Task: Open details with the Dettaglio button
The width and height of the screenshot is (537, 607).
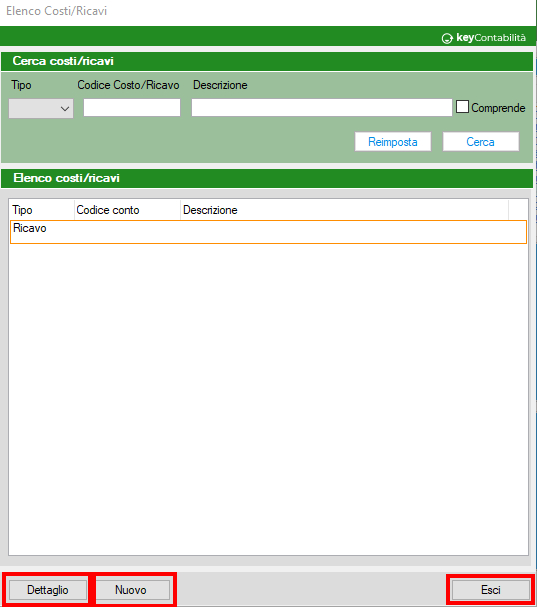Action: click(x=48, y=590)
